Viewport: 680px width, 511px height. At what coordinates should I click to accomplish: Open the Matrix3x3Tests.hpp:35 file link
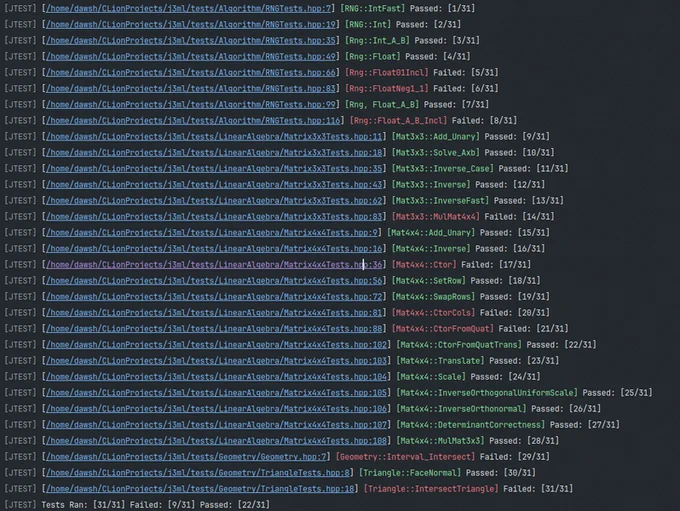tap(215, 169)
